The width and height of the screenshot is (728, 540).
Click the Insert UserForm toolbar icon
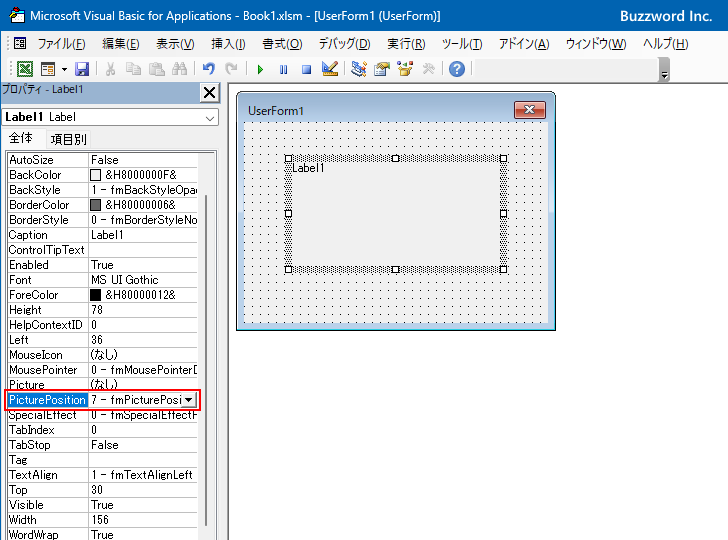pyautogui.click(x=48, y=69)
